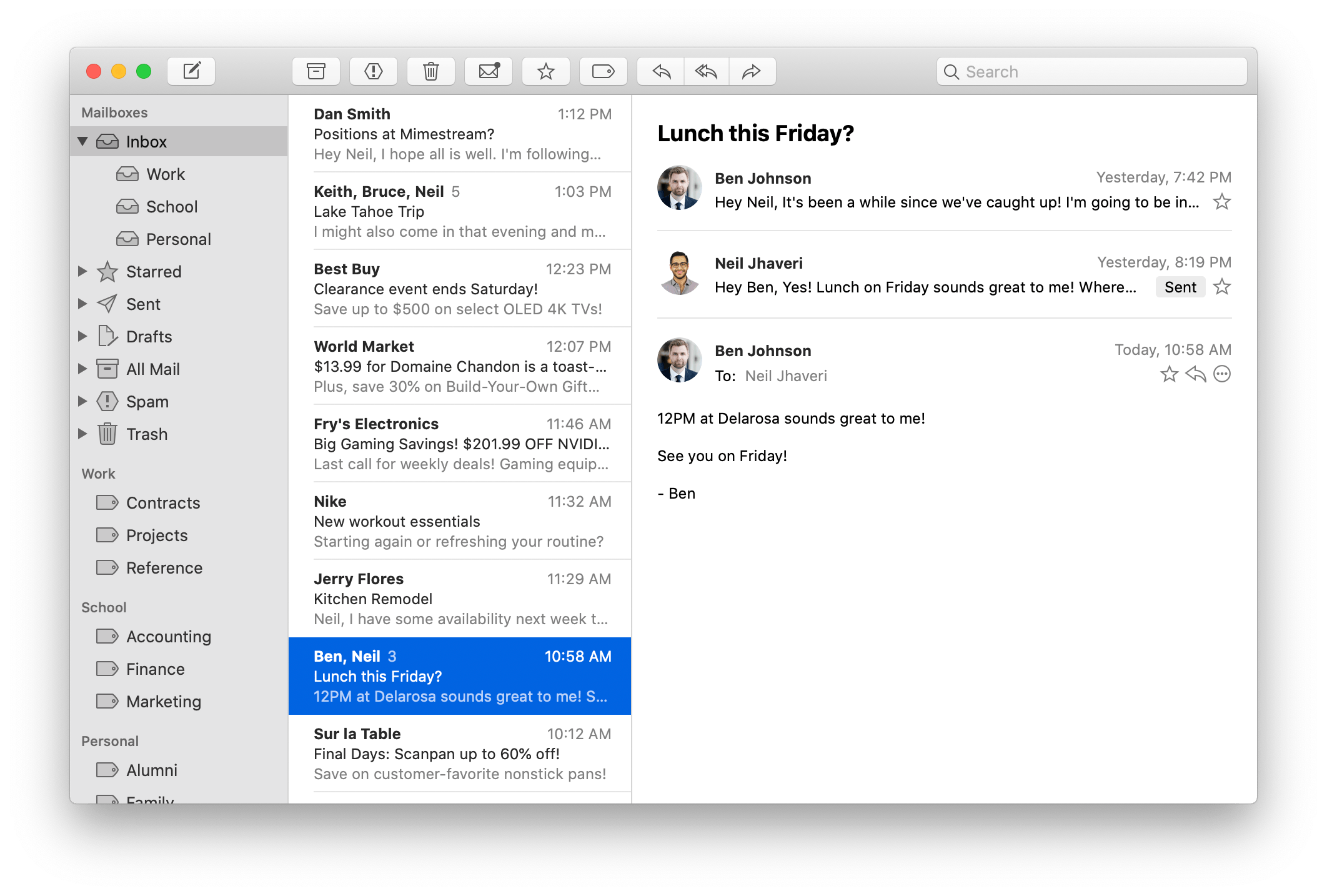Open Fry's Electronics gaming savings email
This screenshot has width=1327, height=896.
click(x=460, y=444)
